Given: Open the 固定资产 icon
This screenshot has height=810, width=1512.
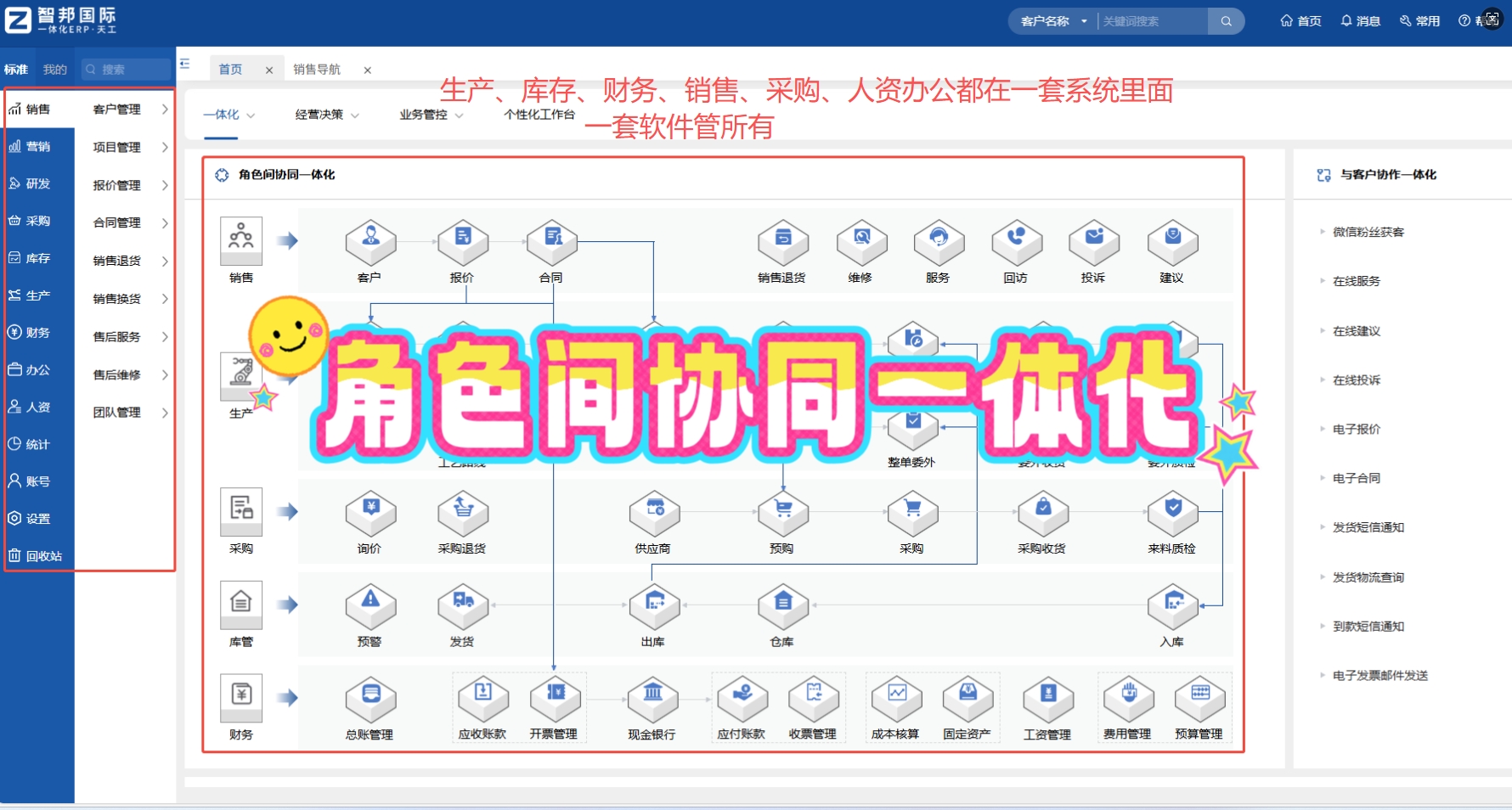Looking at the screenshot, I should click(968, 700).
